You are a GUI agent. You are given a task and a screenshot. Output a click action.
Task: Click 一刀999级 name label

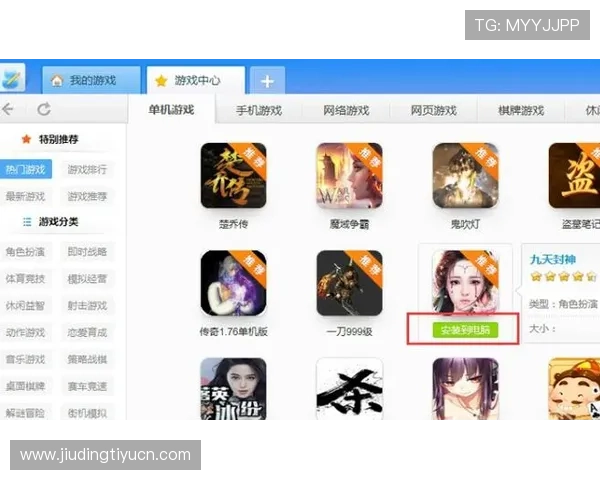click(x=349, y=331)
